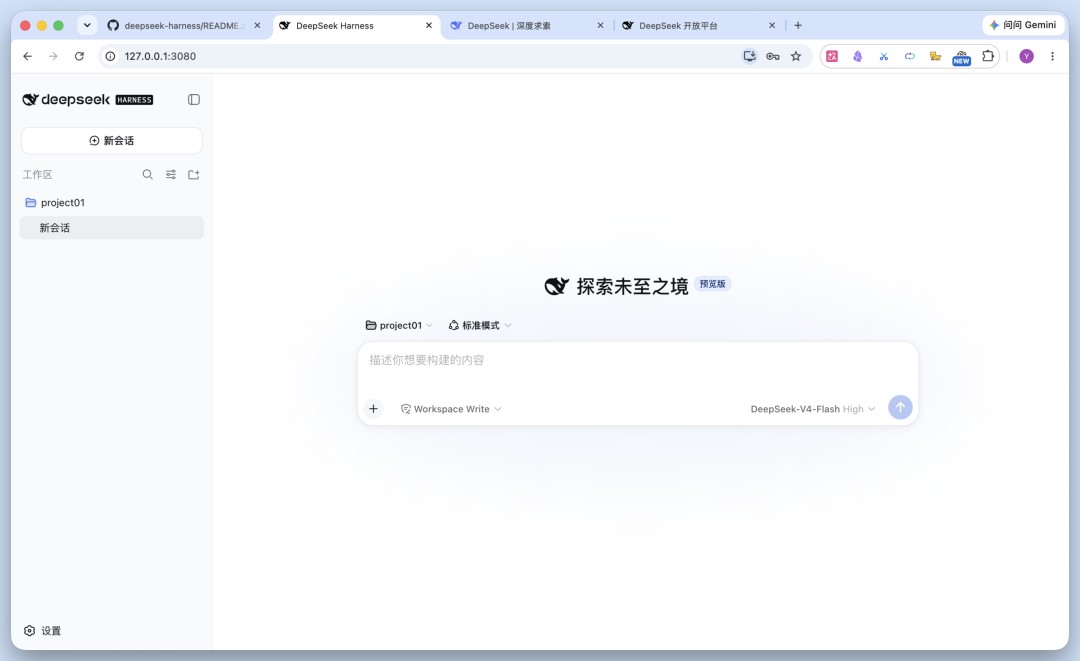
Task: Open workspace filter settings icon
Action: coord(171,175)
